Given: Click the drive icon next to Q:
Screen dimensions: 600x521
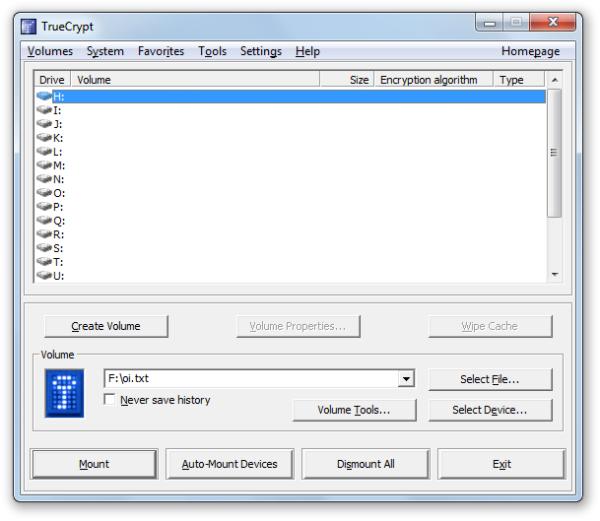Looking at the screenshot, I should (x=44, y=220).
